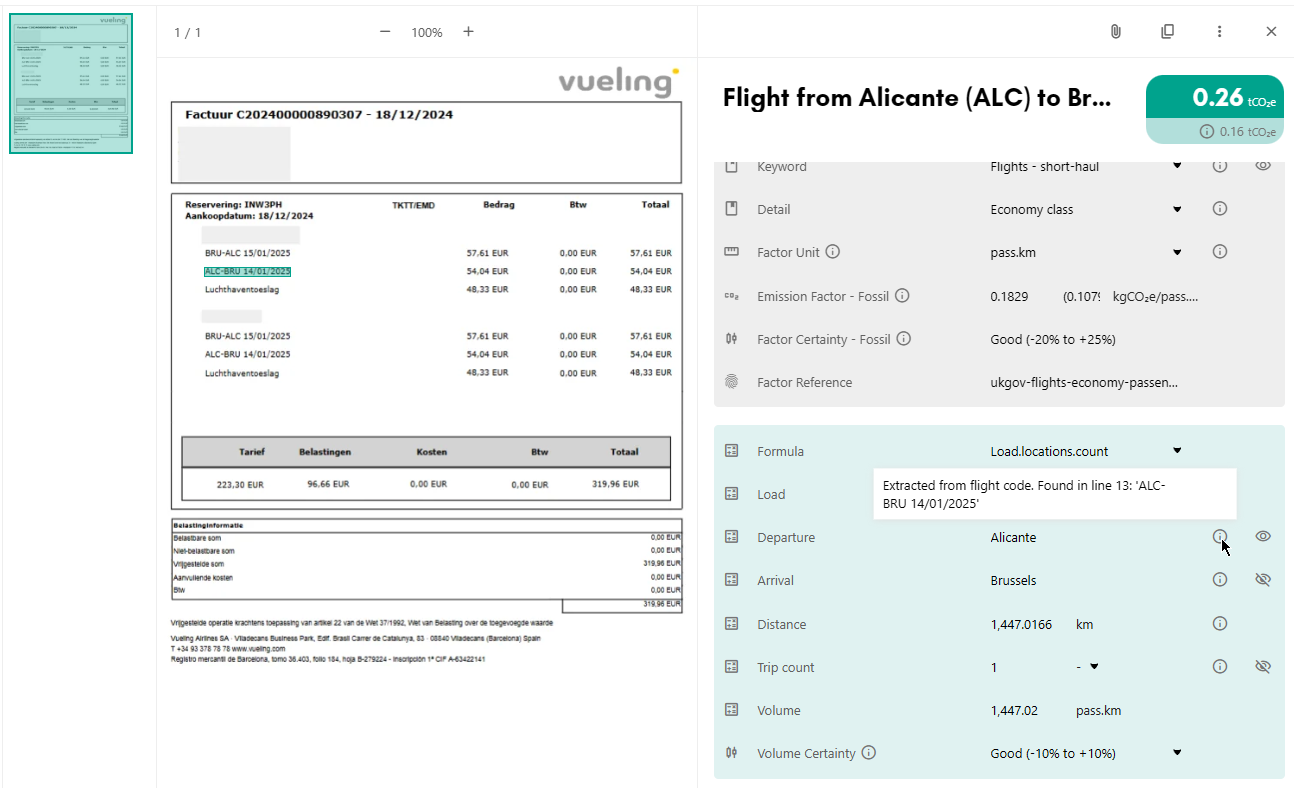
Task: Click info icon in Keyword row
Action: (x=1219, y=166)
